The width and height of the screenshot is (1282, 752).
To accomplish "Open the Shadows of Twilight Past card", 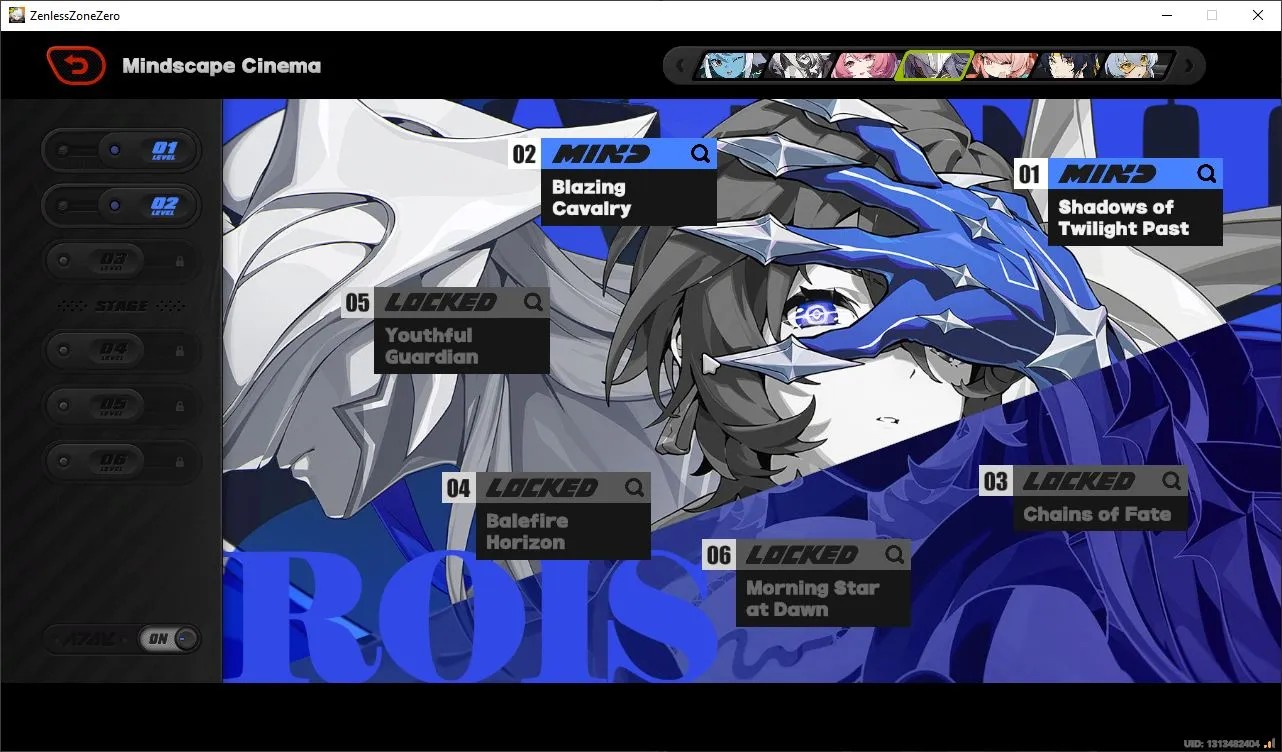I will [x=1118, y=201].
